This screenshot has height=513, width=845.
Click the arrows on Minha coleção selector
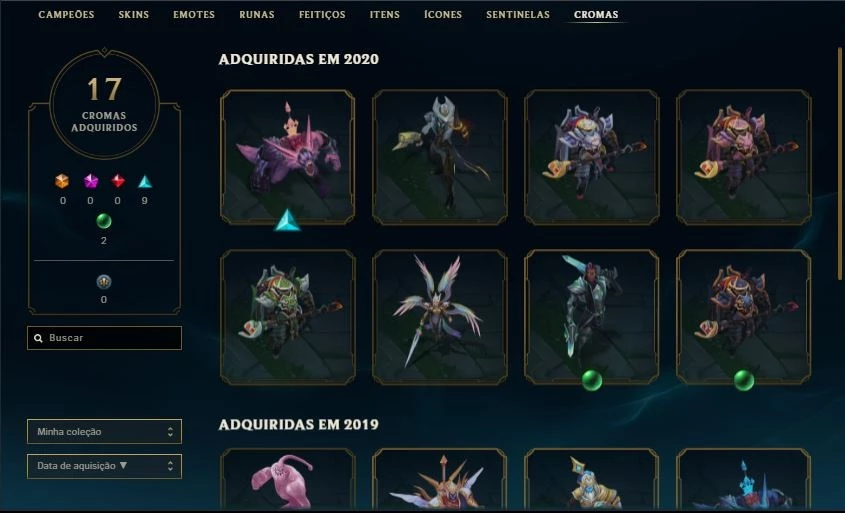(x=170, y=432)
